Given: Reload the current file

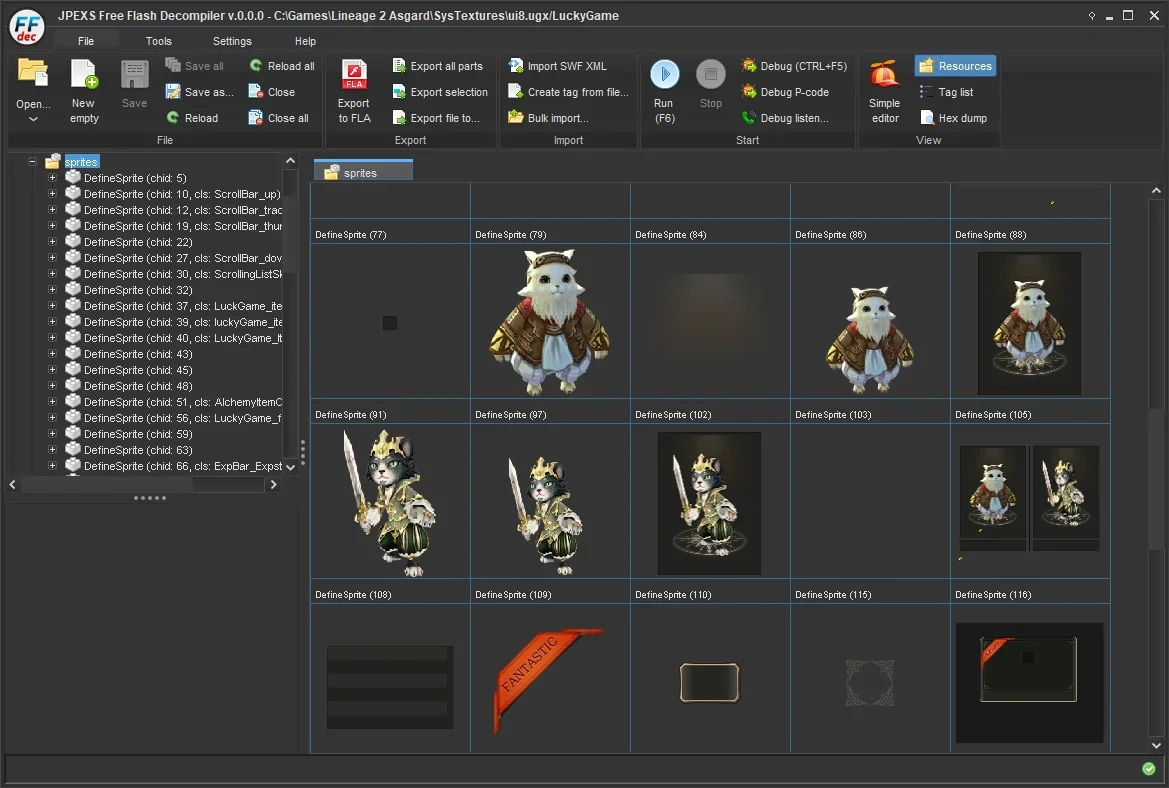Looking at the screenshot, I should [x=192, y=118].
